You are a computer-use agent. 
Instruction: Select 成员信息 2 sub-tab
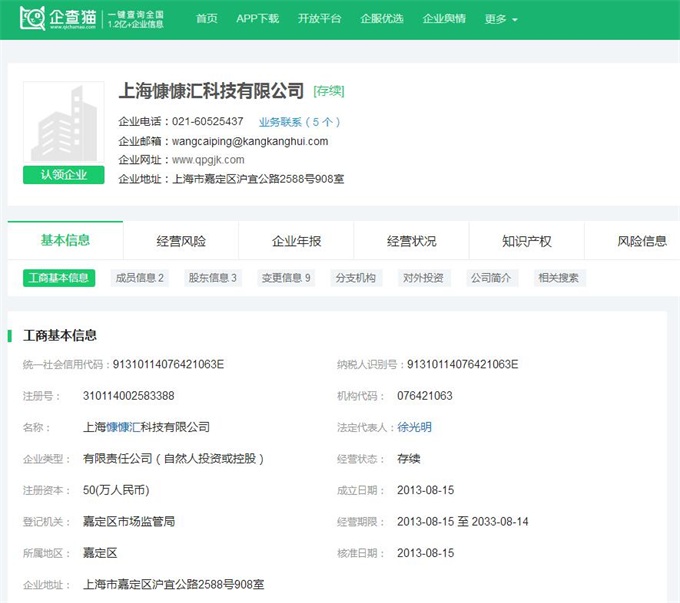140,278
